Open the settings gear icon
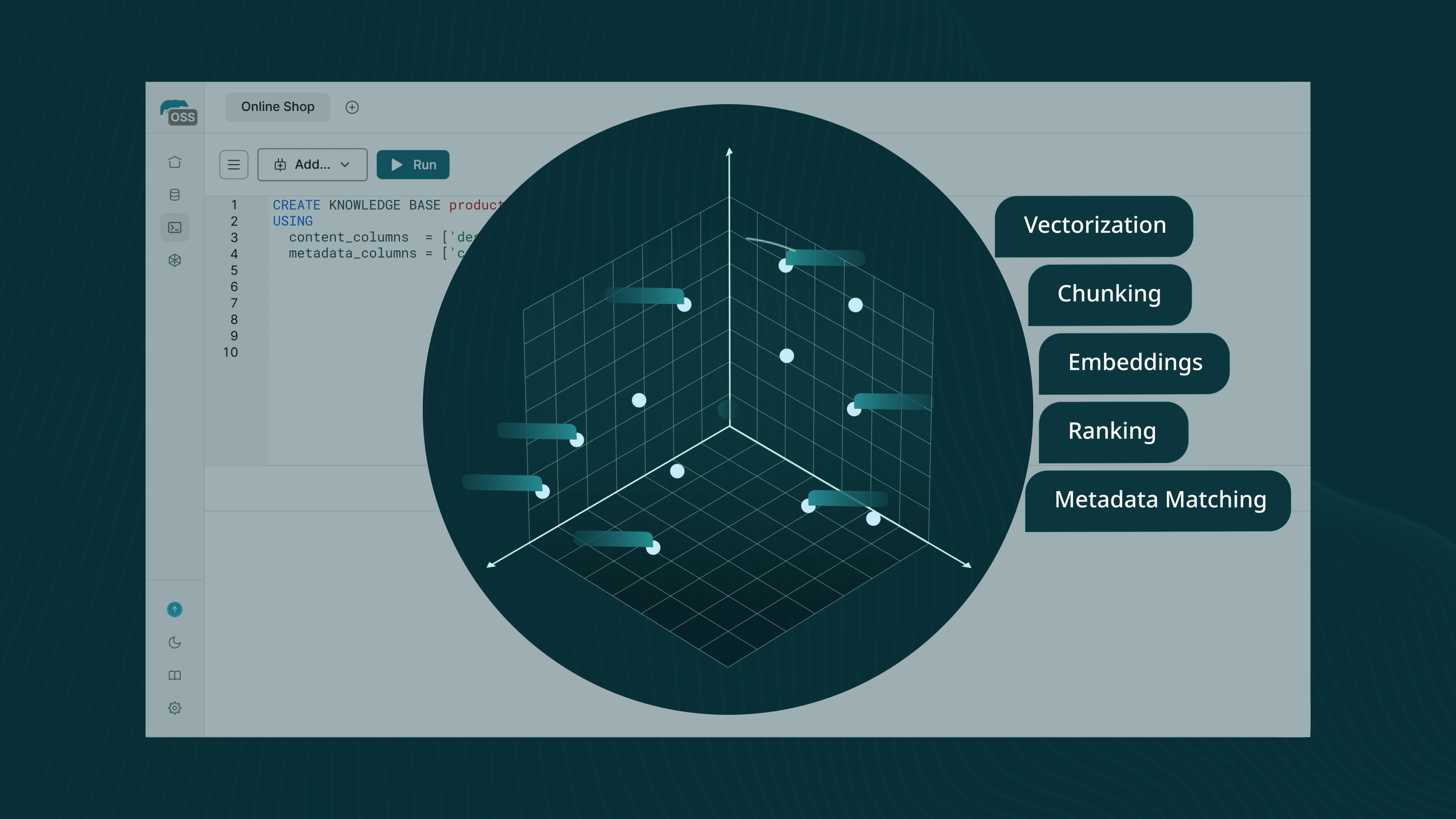This screenshot has width=1456, height=819. (175, 708)
